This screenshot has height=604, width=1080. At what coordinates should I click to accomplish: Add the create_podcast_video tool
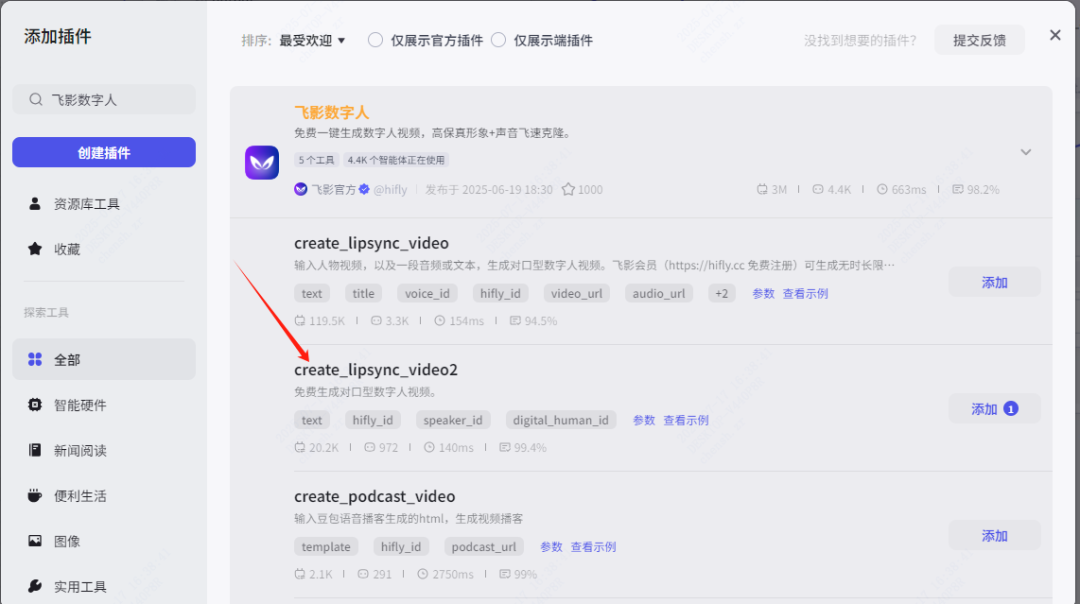994,536
